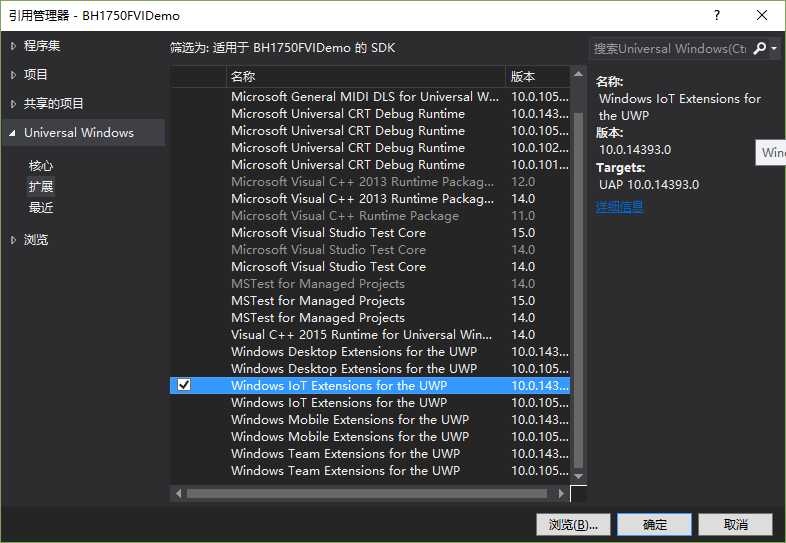The width and height of the screenshot is (786, 543).
Task: Select Windows IoT Extensions for the UWP 10.0.105
Action: click(x=370, y=403)
